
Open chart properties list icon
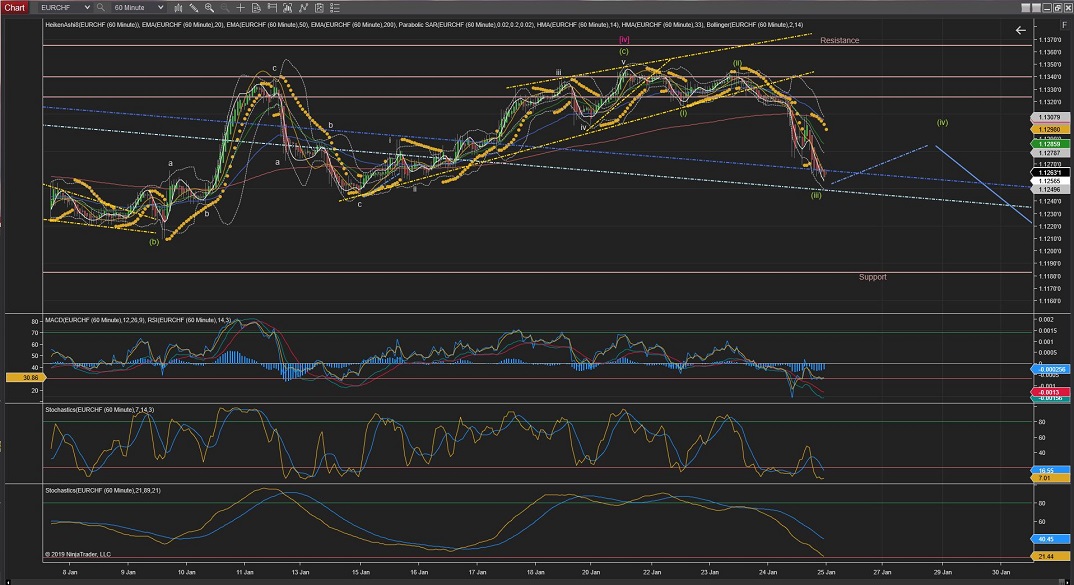point(335,8)
